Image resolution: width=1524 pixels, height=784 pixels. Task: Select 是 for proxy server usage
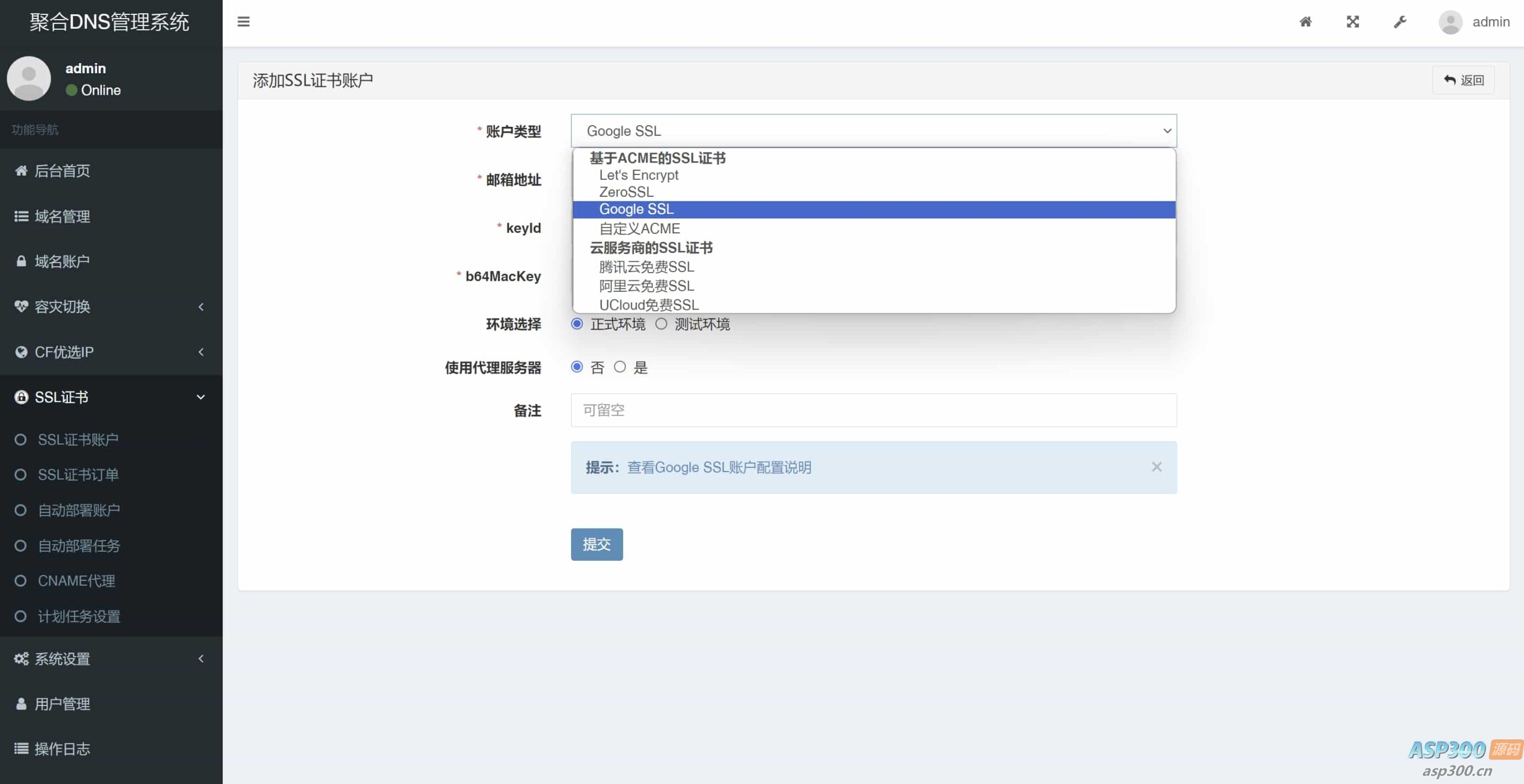click(620, 367)
